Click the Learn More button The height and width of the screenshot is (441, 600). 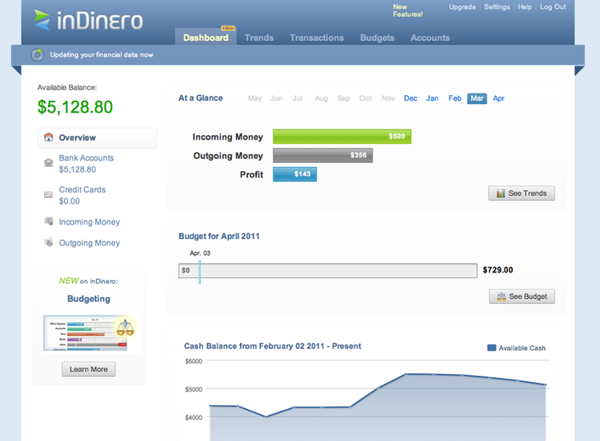coord(88,369)
